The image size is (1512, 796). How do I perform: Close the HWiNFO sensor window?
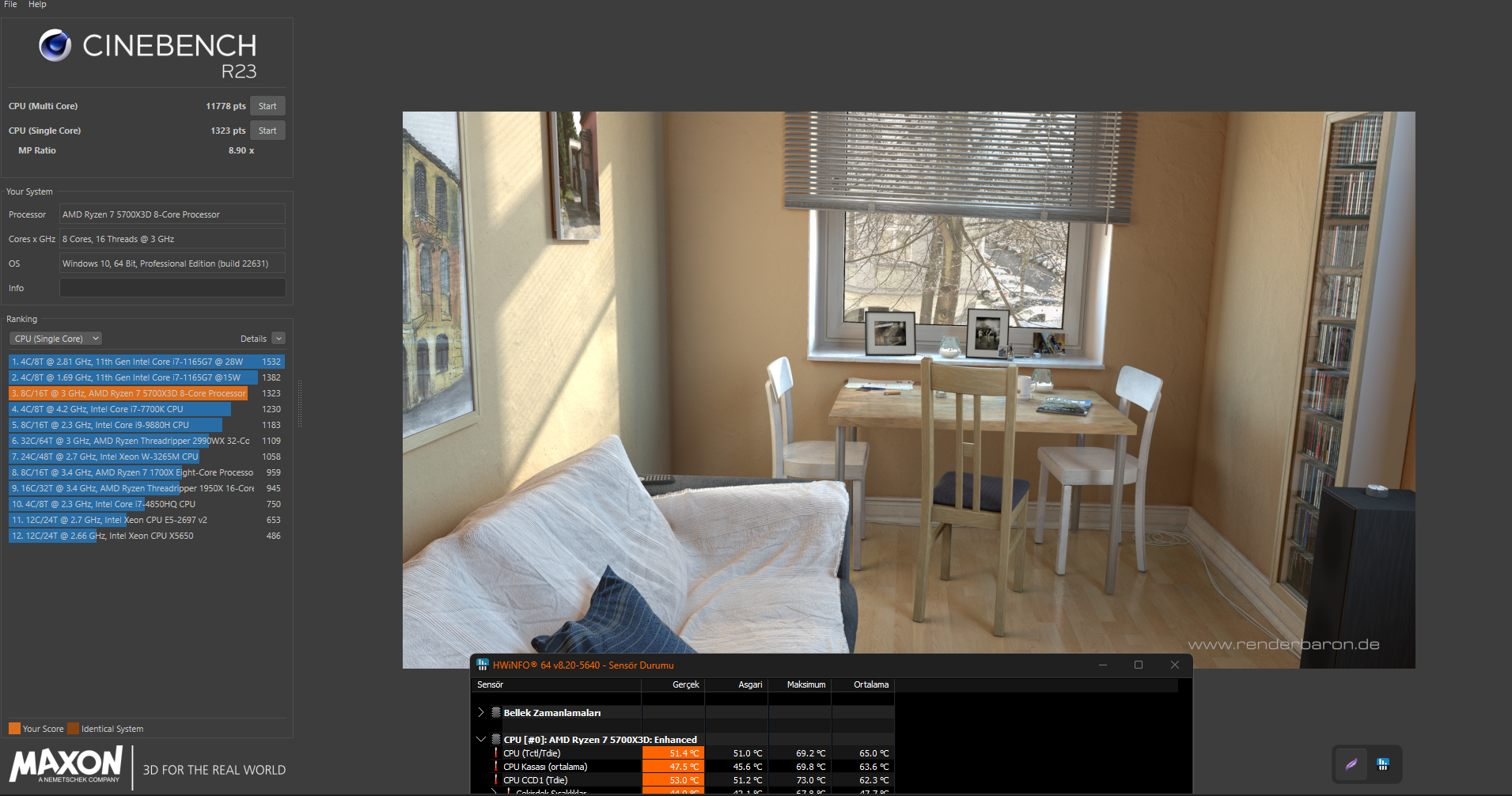(1175, 665)
